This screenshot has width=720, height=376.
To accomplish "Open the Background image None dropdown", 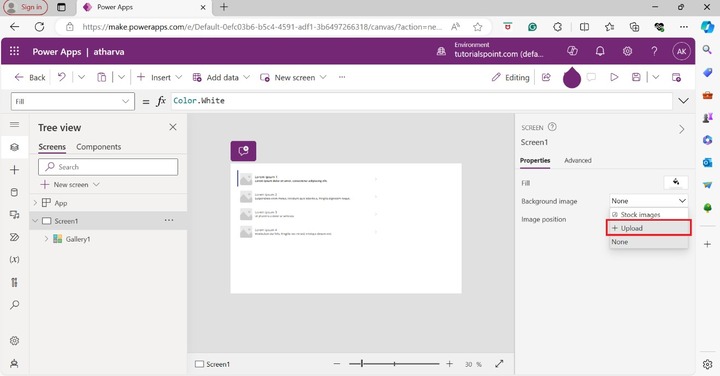I will tap(648, 201).
